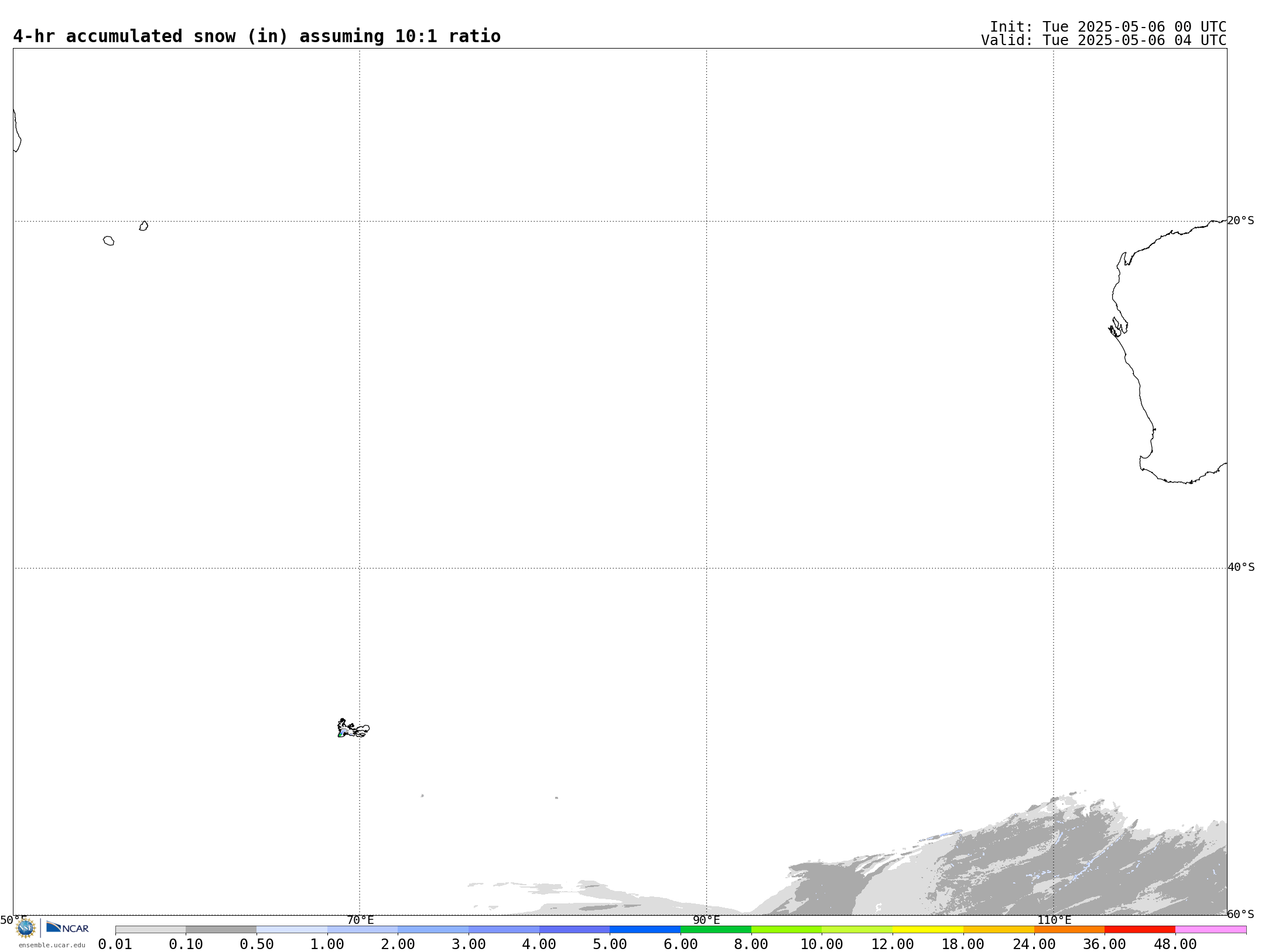
Task: Click the Init time text
Action: [1108, 27]
